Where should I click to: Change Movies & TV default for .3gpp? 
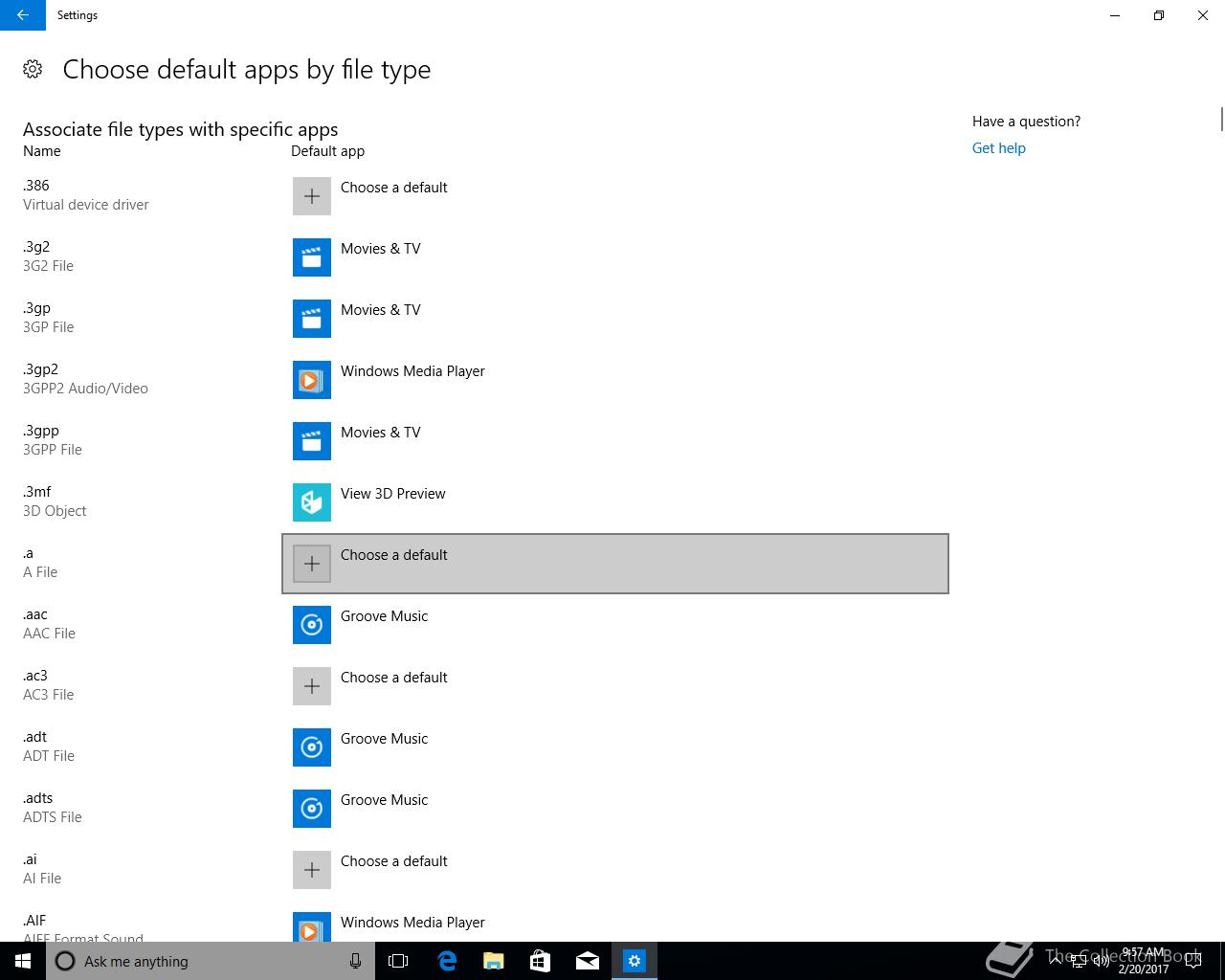[x=615, y=441]
